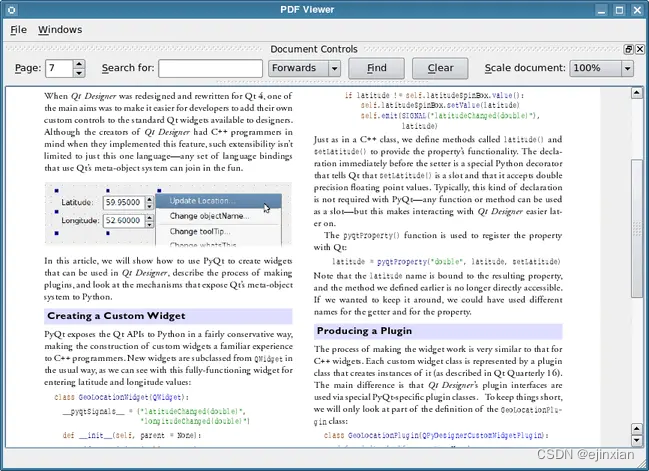649x471 pixels.
Task: Click the 'Page:' label
Action: [x=28, y=68]
